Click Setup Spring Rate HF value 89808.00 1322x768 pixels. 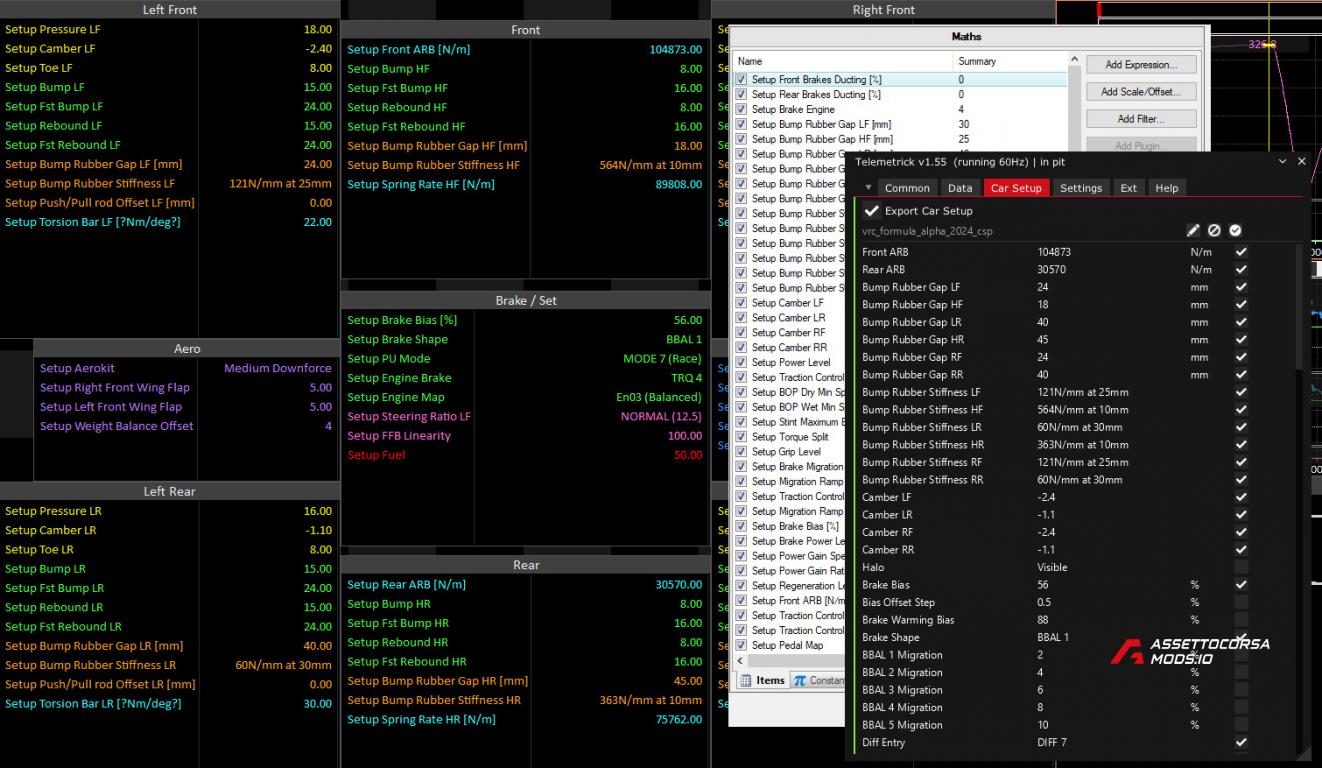(678, 184)
